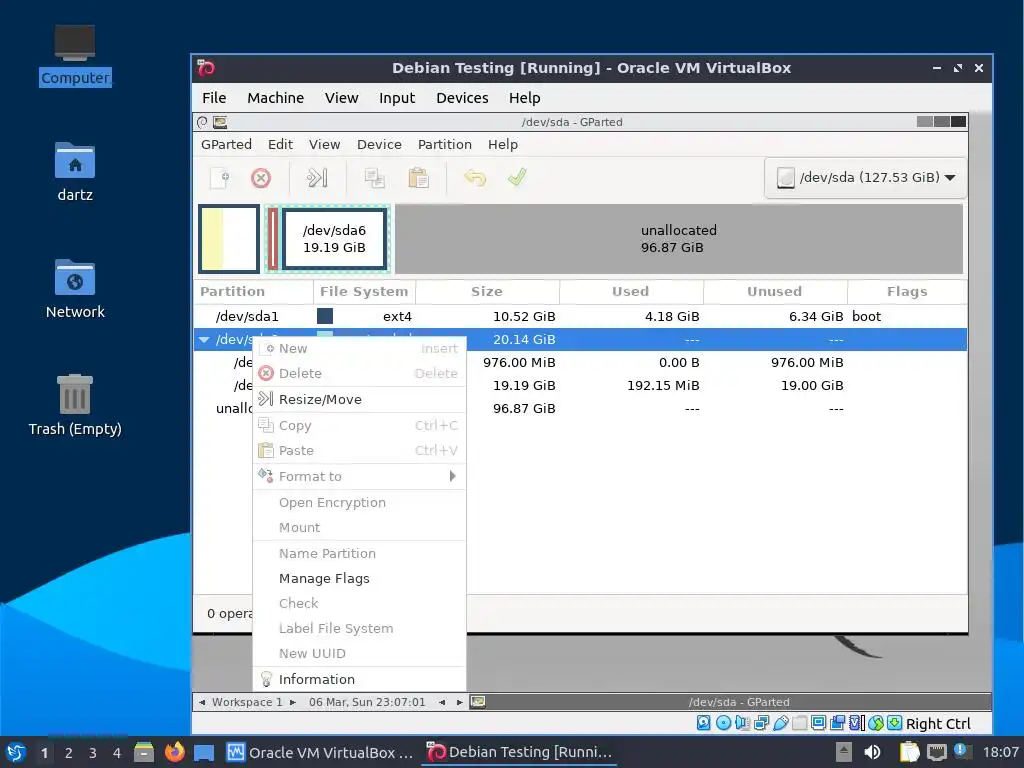Expand the Format to submenu arrow
1024x768 pixels.
point(453,476)
